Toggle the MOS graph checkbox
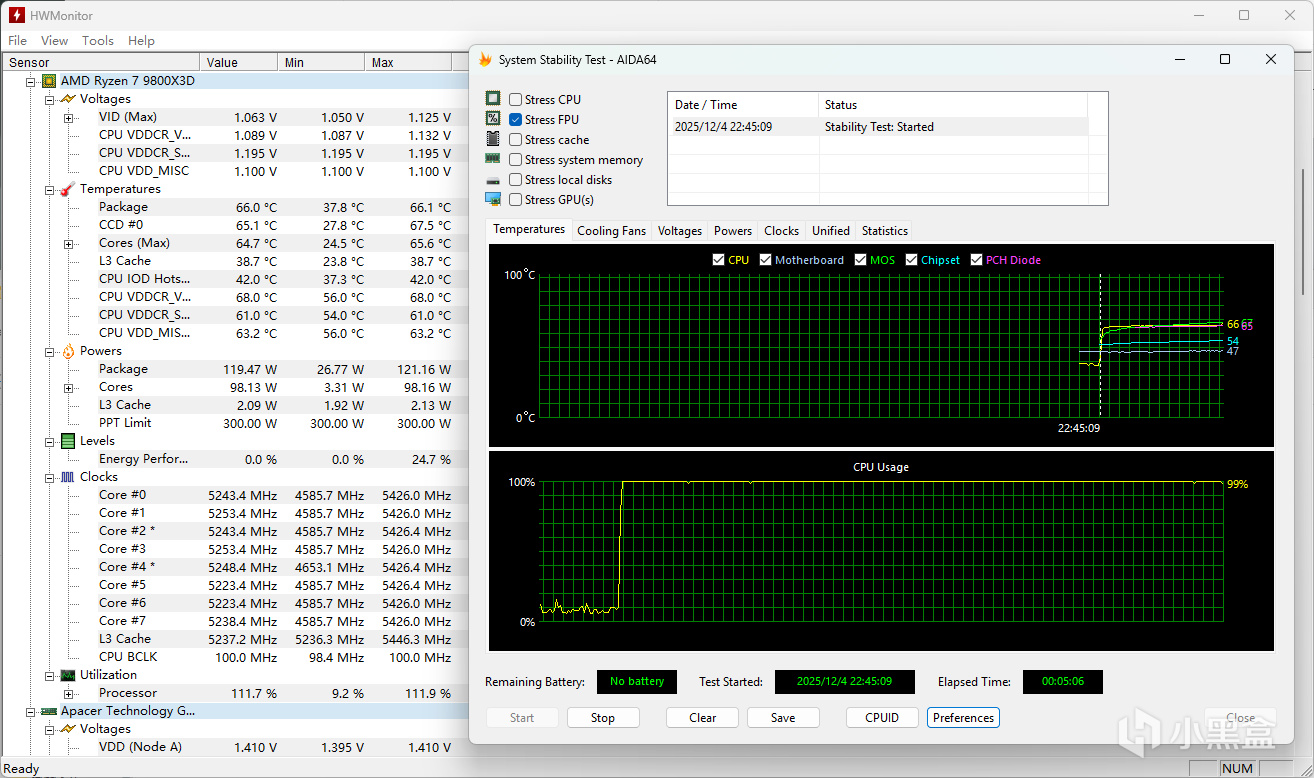 [x=861, y=260]
